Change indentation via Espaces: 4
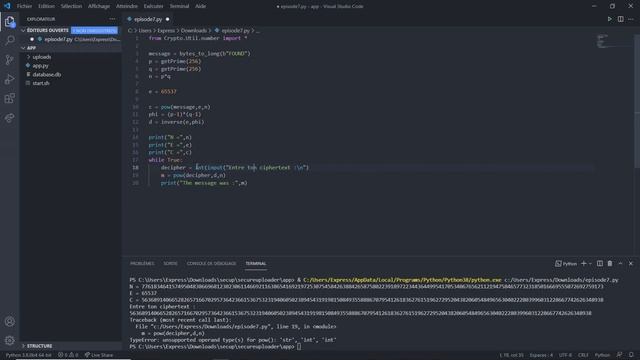Screen dimensions: 640x360 point(541,355)
